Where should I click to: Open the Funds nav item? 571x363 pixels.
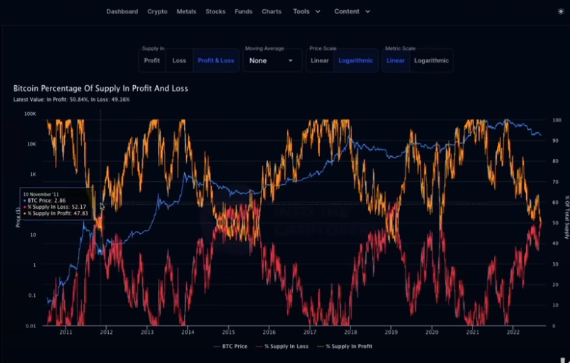point(243,12)
